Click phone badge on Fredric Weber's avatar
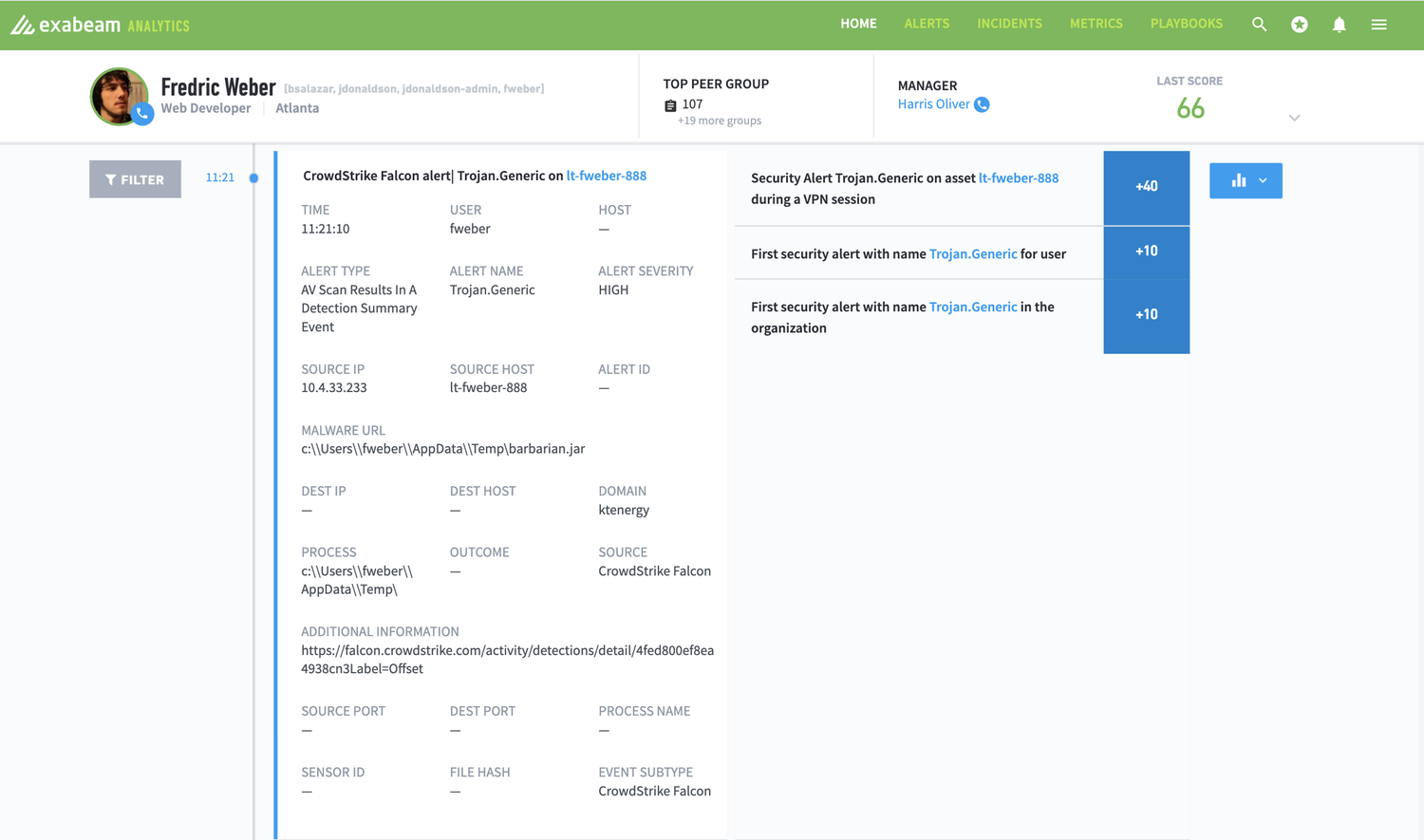The width and height of the screenshot is (1424, 840). coord(142,114)
